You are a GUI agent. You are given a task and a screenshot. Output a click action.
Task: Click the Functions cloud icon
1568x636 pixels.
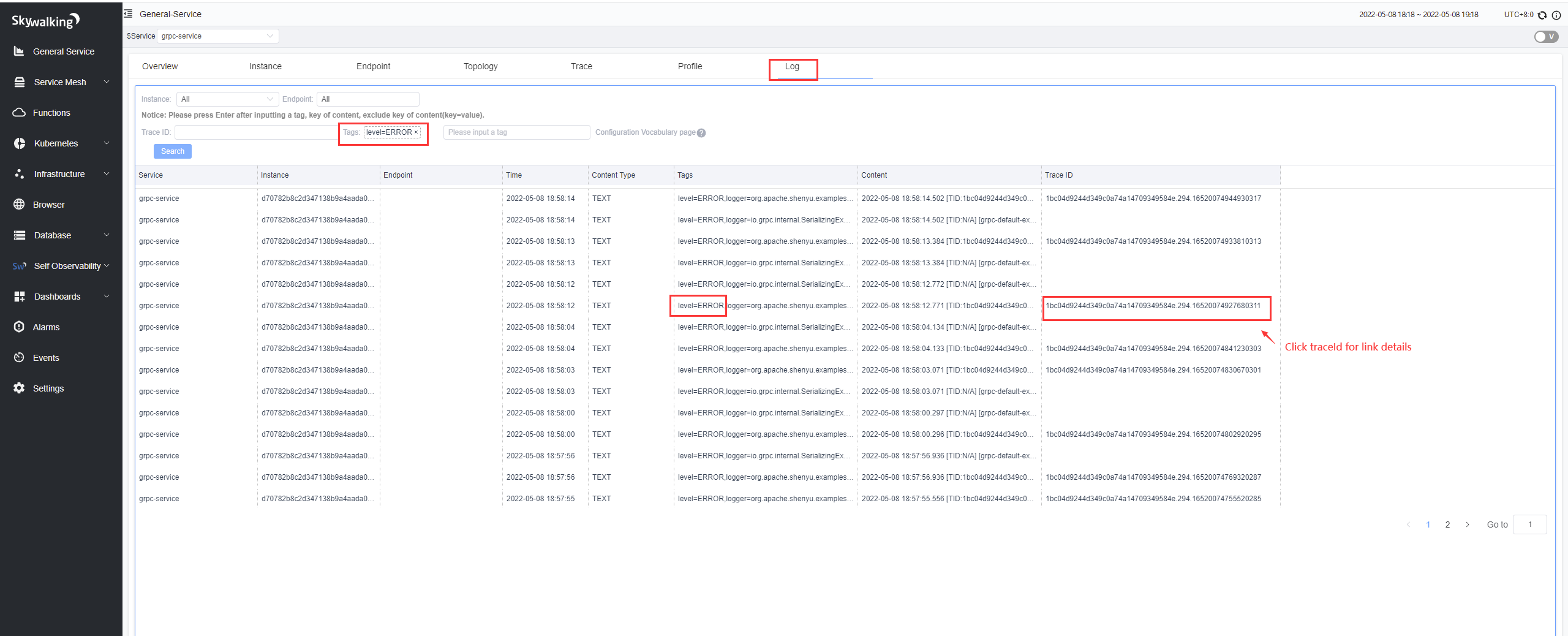click(19, 113)
